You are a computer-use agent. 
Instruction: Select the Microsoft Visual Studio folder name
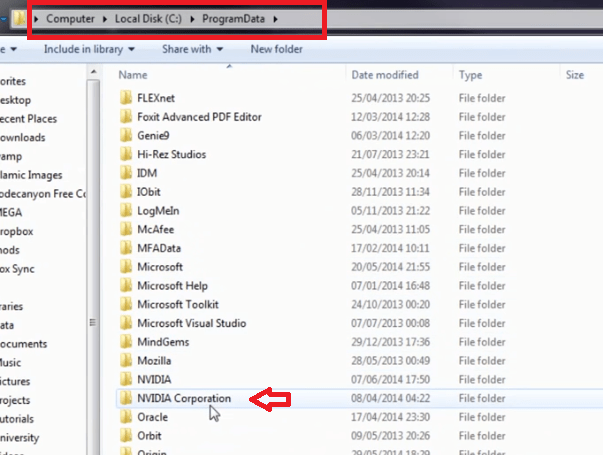192,323
